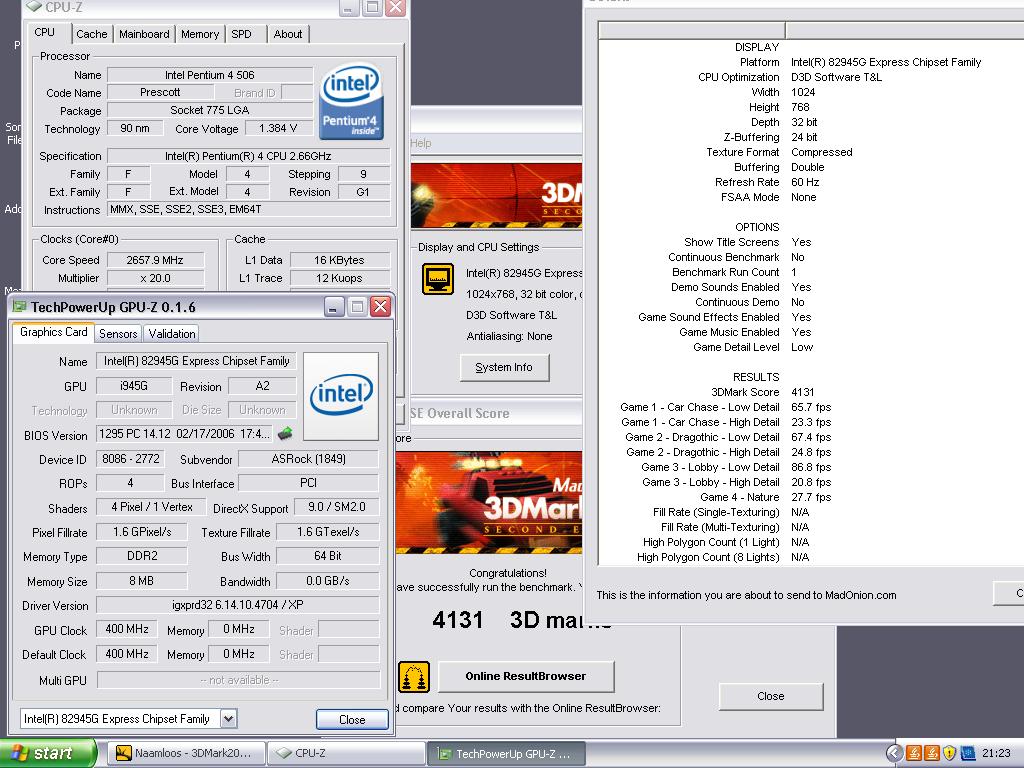The height and width of the screenshot is (768, 1024).
Task: Click the System Info button in 3DMark
Action: [504, 368]
